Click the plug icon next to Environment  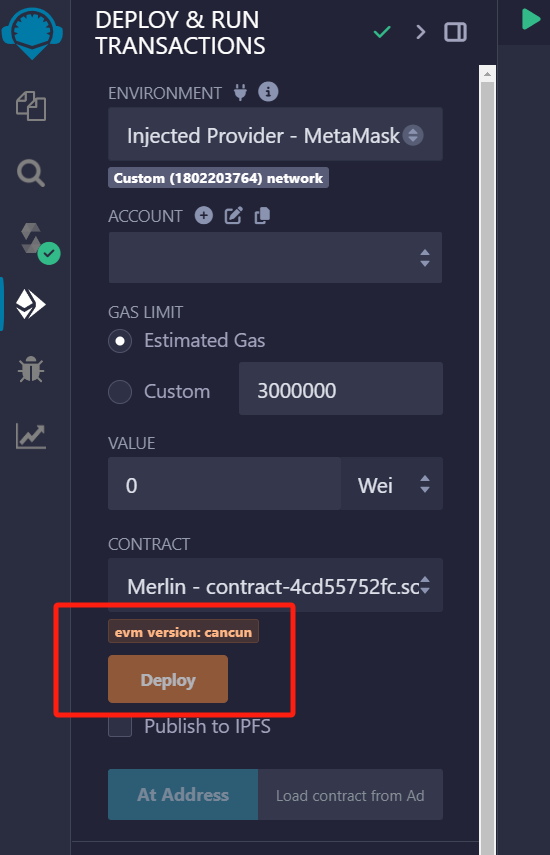pos(240,92)
